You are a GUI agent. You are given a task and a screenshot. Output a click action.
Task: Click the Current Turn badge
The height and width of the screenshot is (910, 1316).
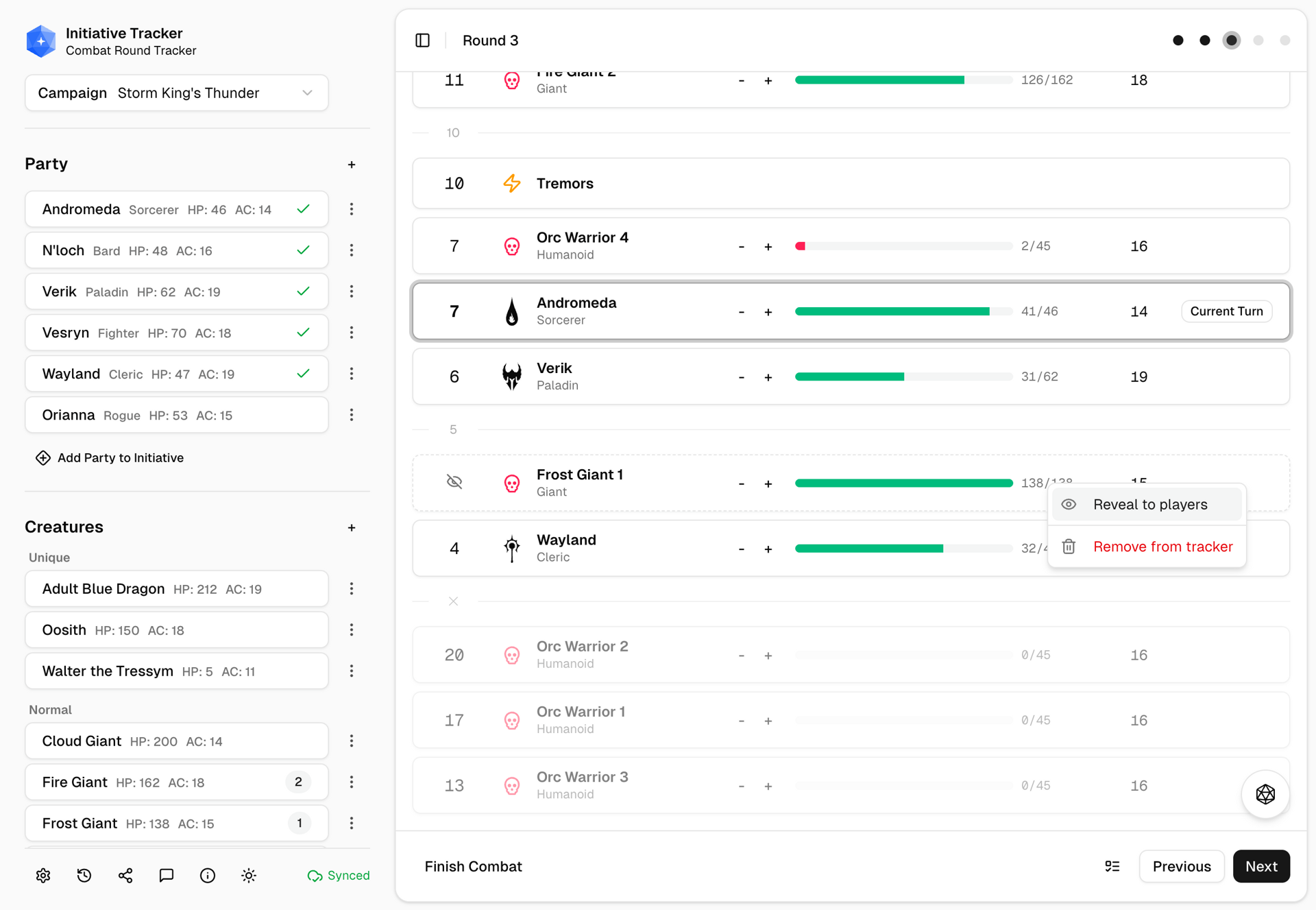tap(1226, 311)
